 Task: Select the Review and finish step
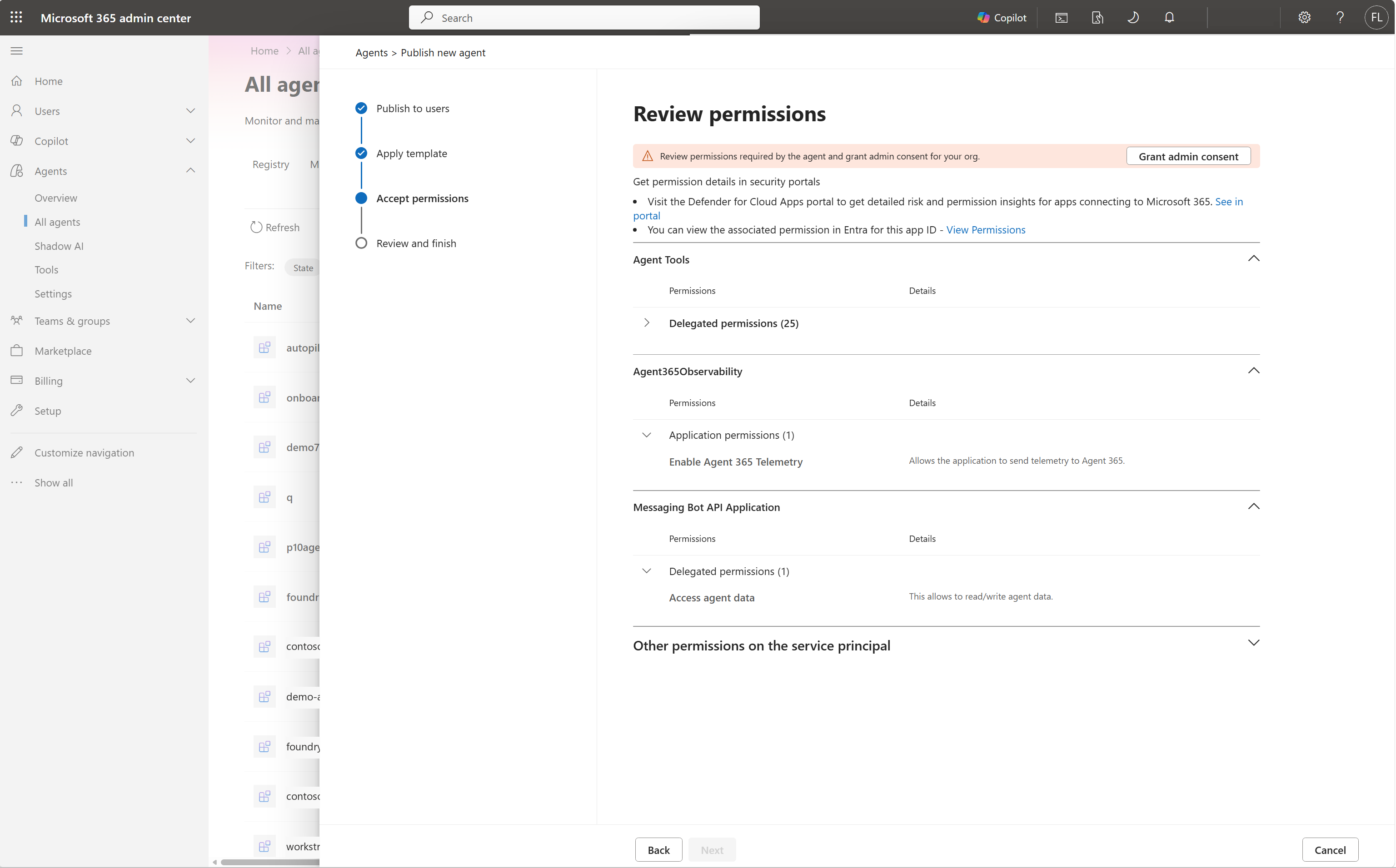(416, 243)
